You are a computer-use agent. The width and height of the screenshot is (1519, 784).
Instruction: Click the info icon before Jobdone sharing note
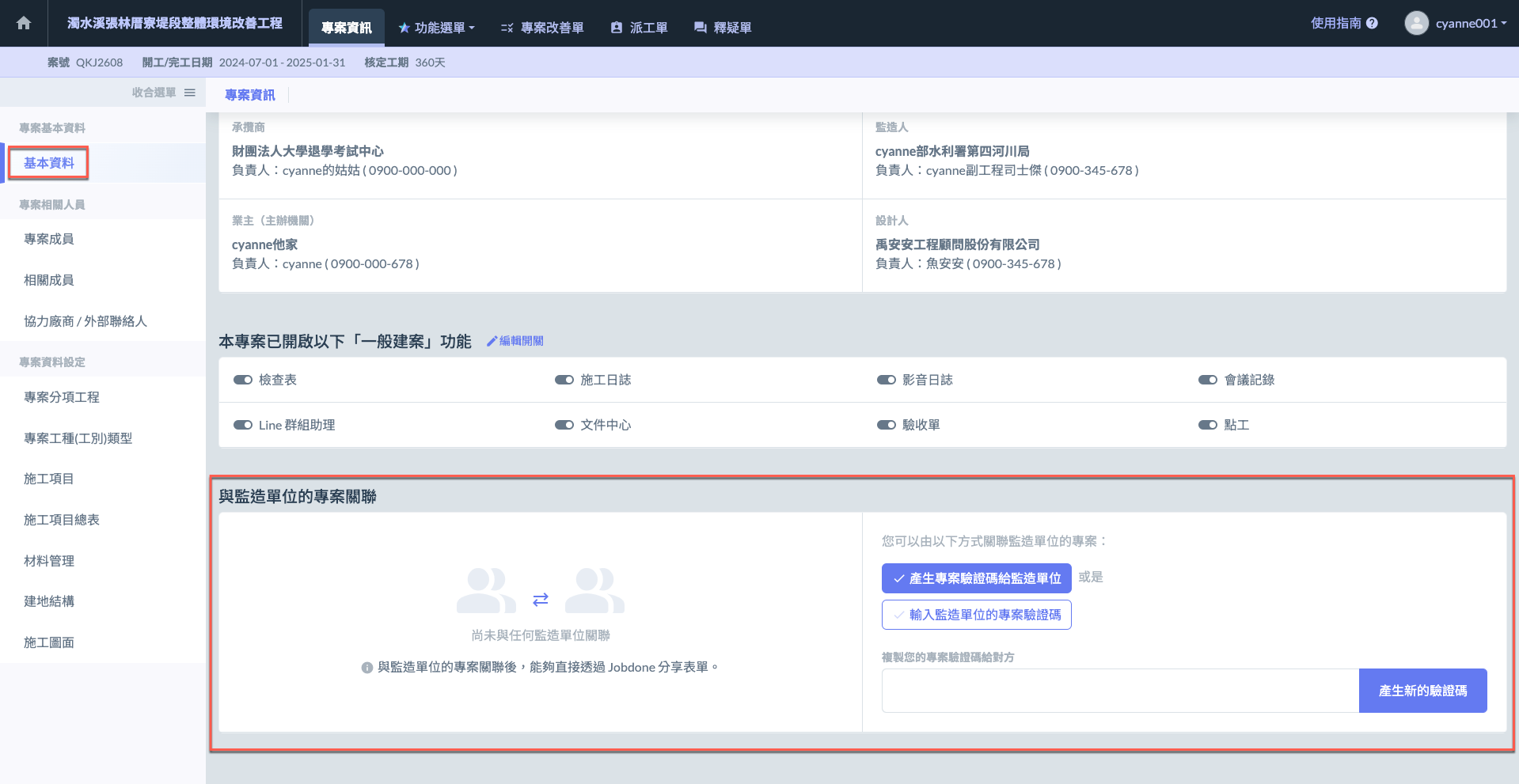pyautogui.click(x=366, y=668)
